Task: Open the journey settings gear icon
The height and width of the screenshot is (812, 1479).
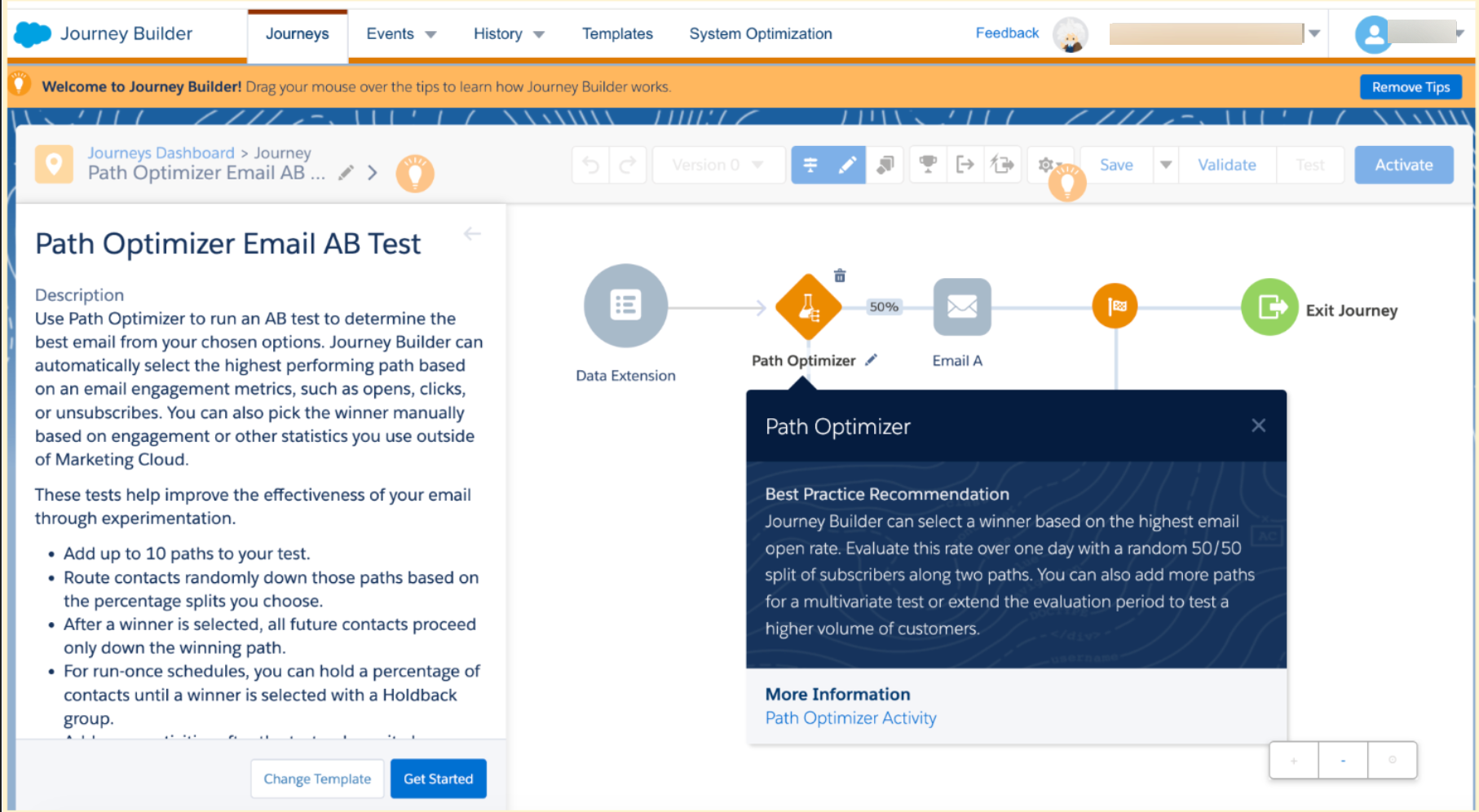Action: 1047,165
